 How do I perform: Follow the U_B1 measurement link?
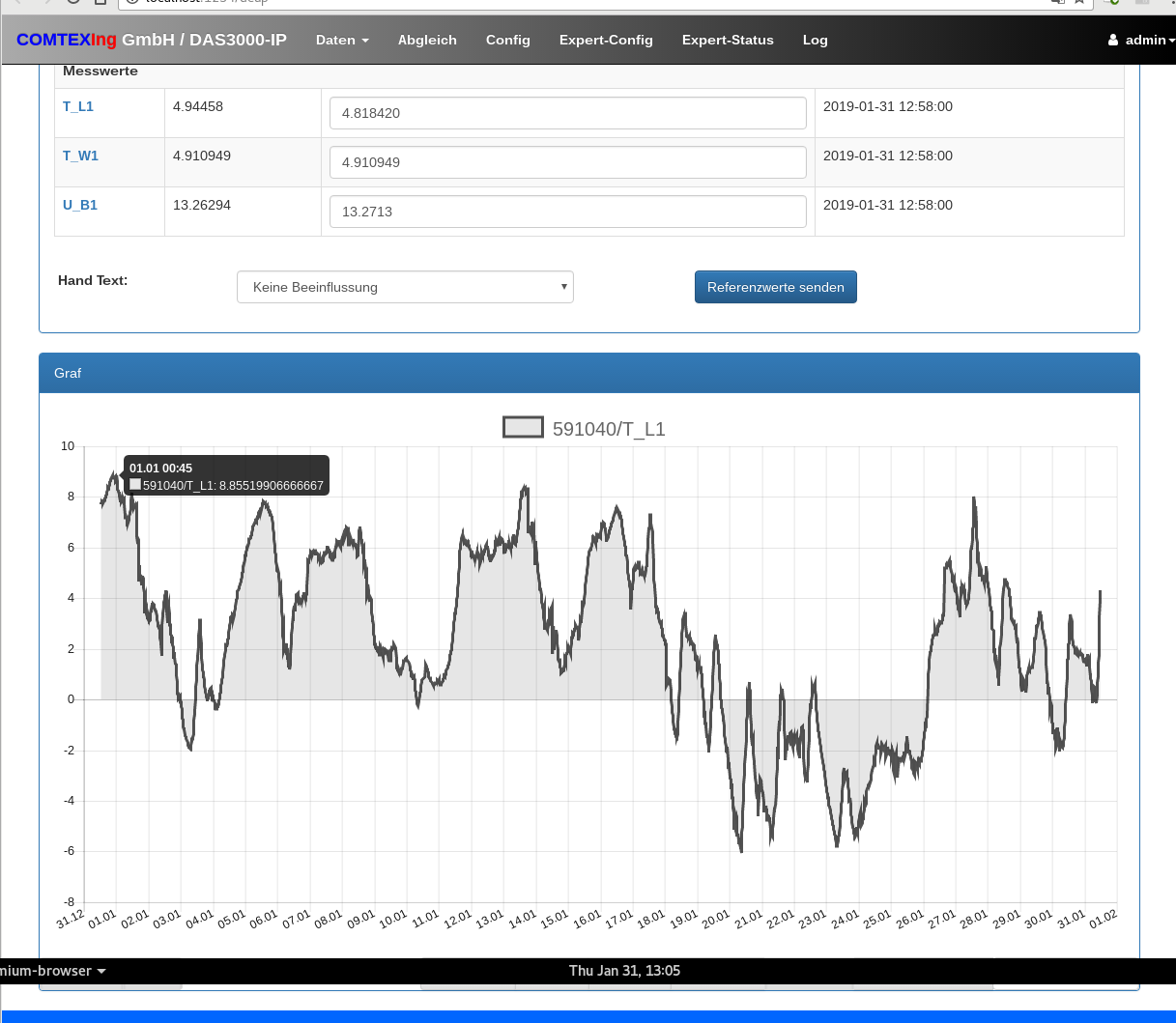click(80, 205)
